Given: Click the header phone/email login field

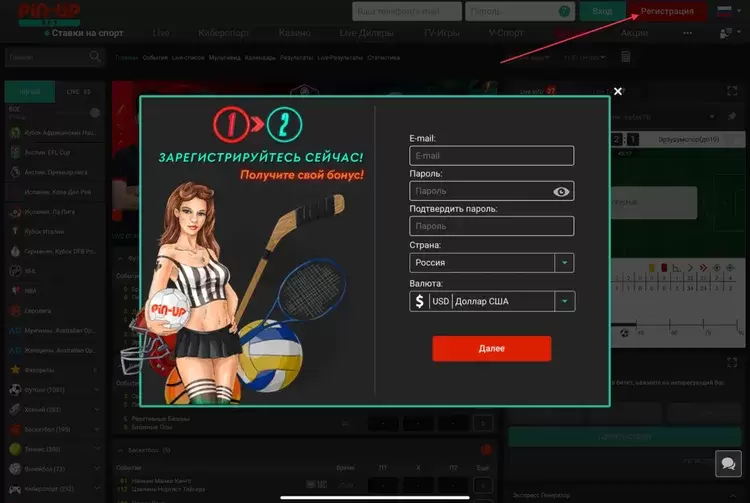Looking at the screenshot, I should coord(407,11).
